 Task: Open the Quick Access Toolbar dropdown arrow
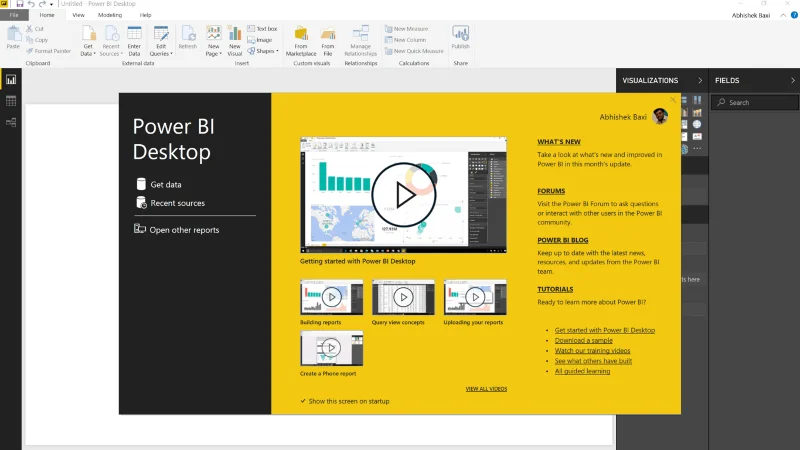(x=52, y=4)
